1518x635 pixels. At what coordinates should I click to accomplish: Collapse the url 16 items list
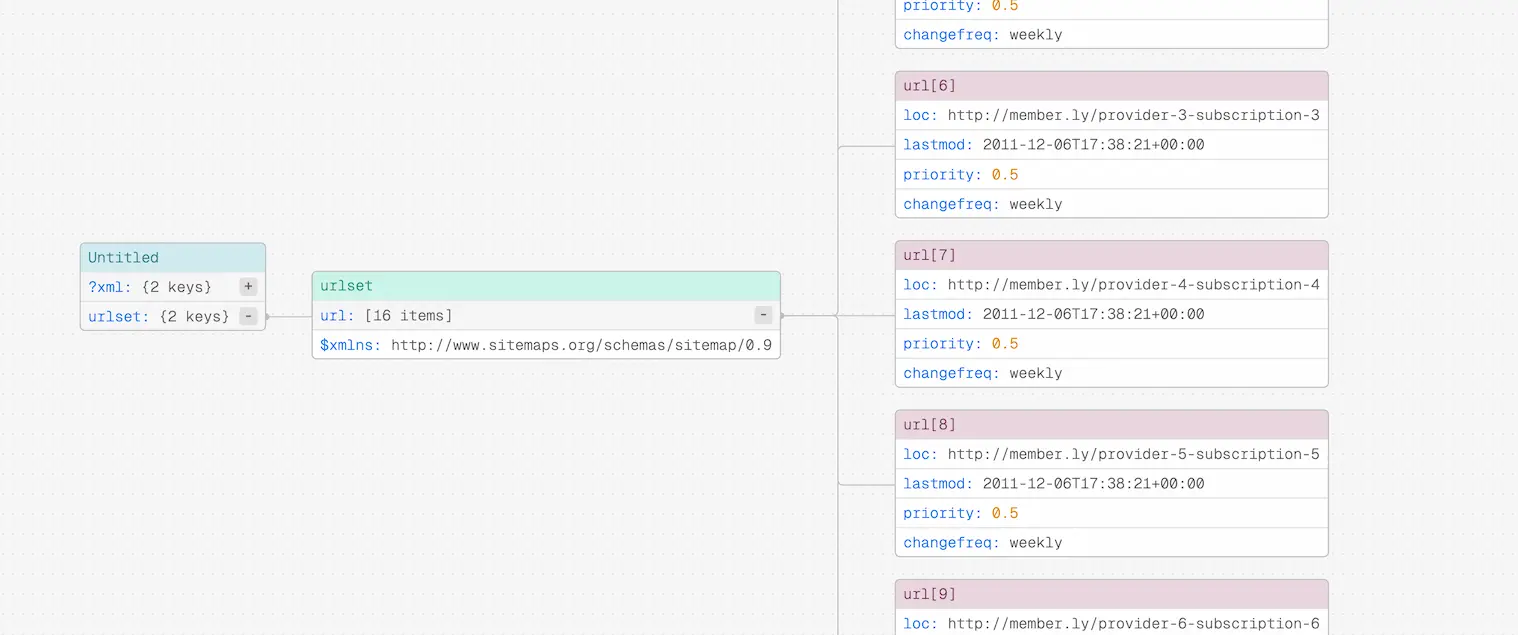point(763,315)
